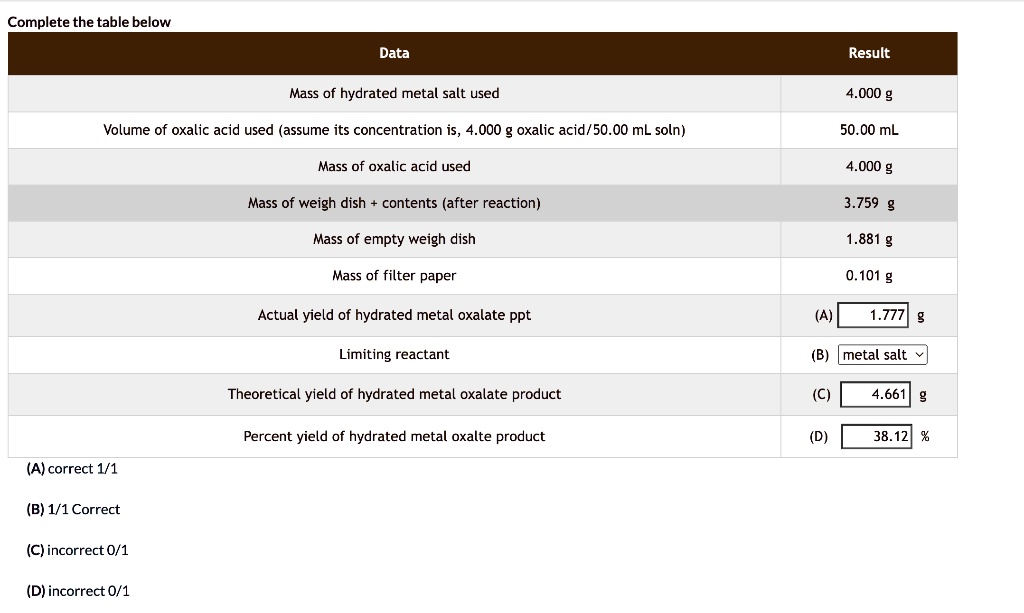Viewport: 1024px width, 613px height.
Task: Click the (A) correct 1/1 feedback text
Action: 72,468
